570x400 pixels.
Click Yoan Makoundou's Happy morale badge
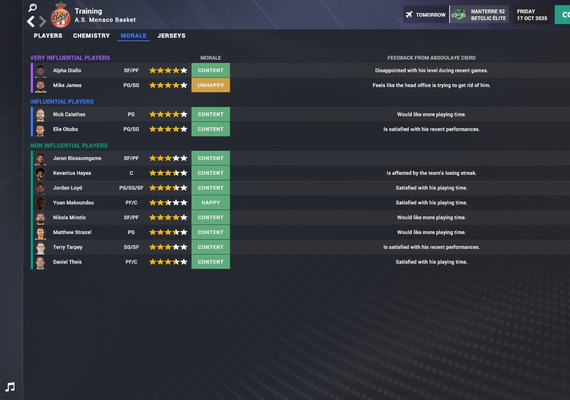coord(210,203)
